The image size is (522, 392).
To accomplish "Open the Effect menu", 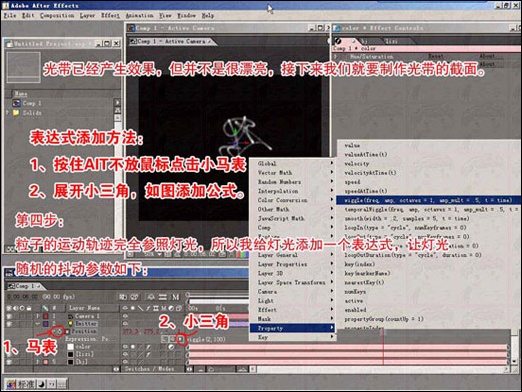I will coord(110,16).
